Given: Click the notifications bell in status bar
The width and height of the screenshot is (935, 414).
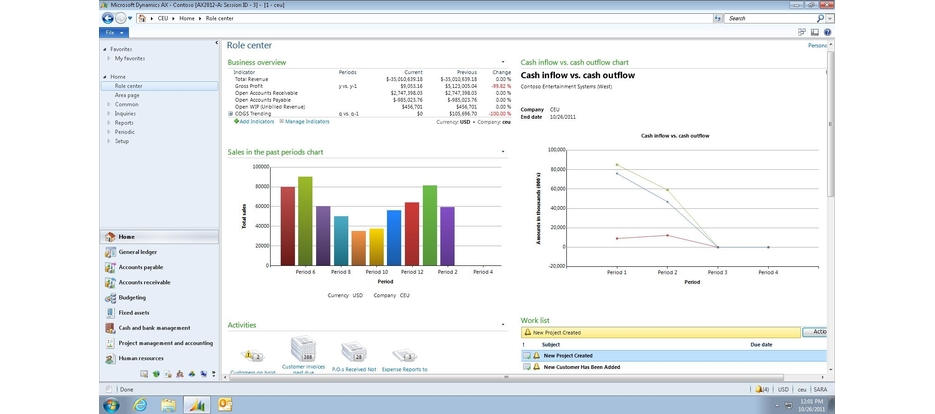Looking at the screenshot, I should point(761,389).
